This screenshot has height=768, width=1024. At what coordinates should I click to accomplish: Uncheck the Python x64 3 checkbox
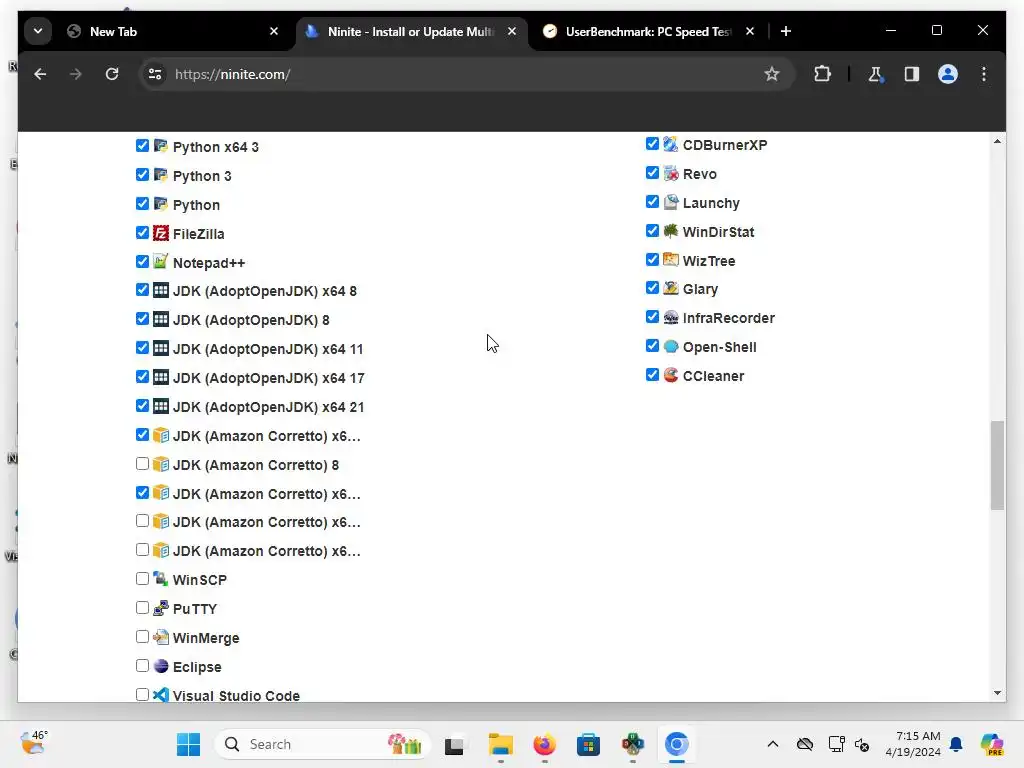click(x=142, y=146)
